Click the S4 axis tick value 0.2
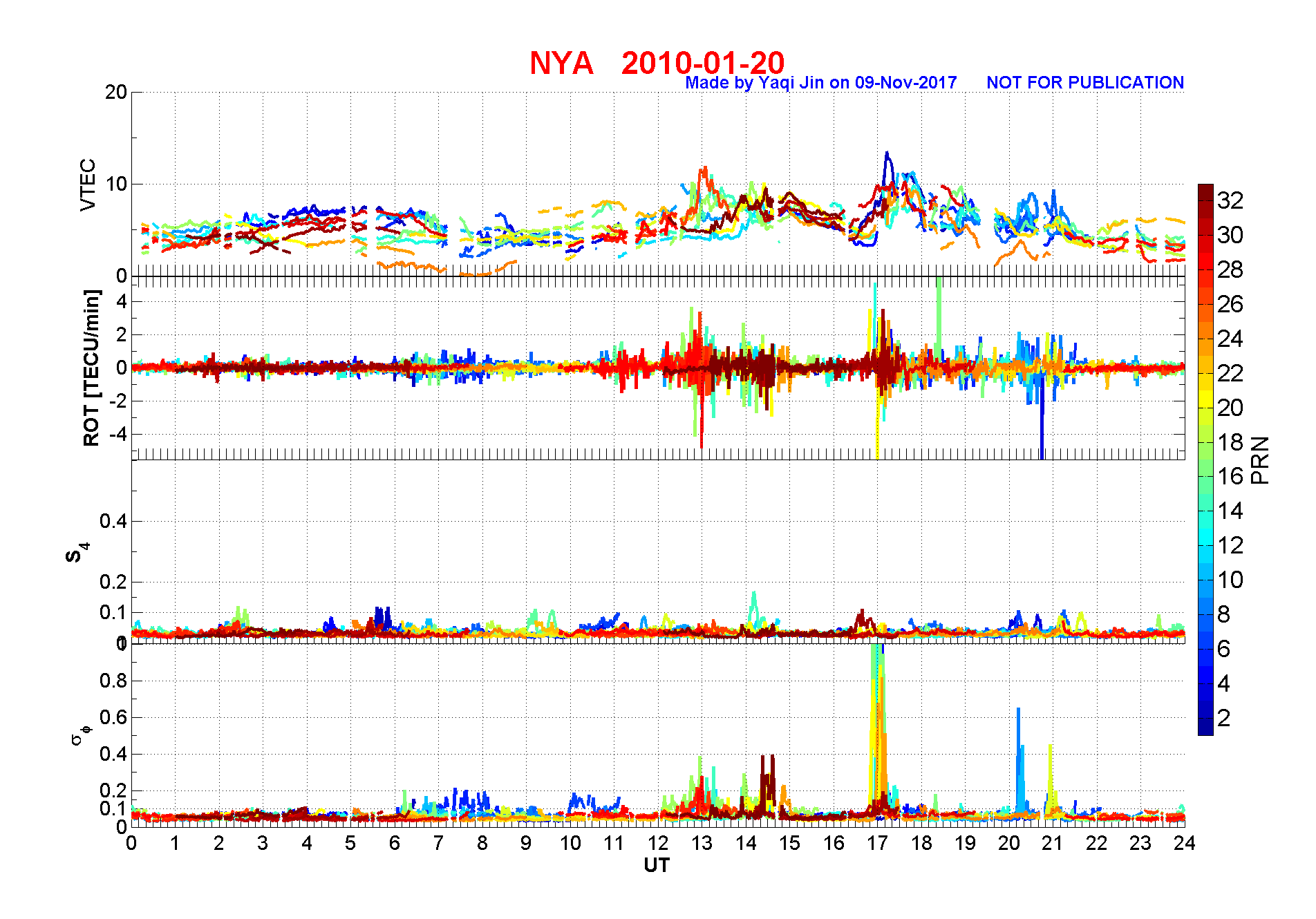The image size is (1316, 919). click(113, 582)
